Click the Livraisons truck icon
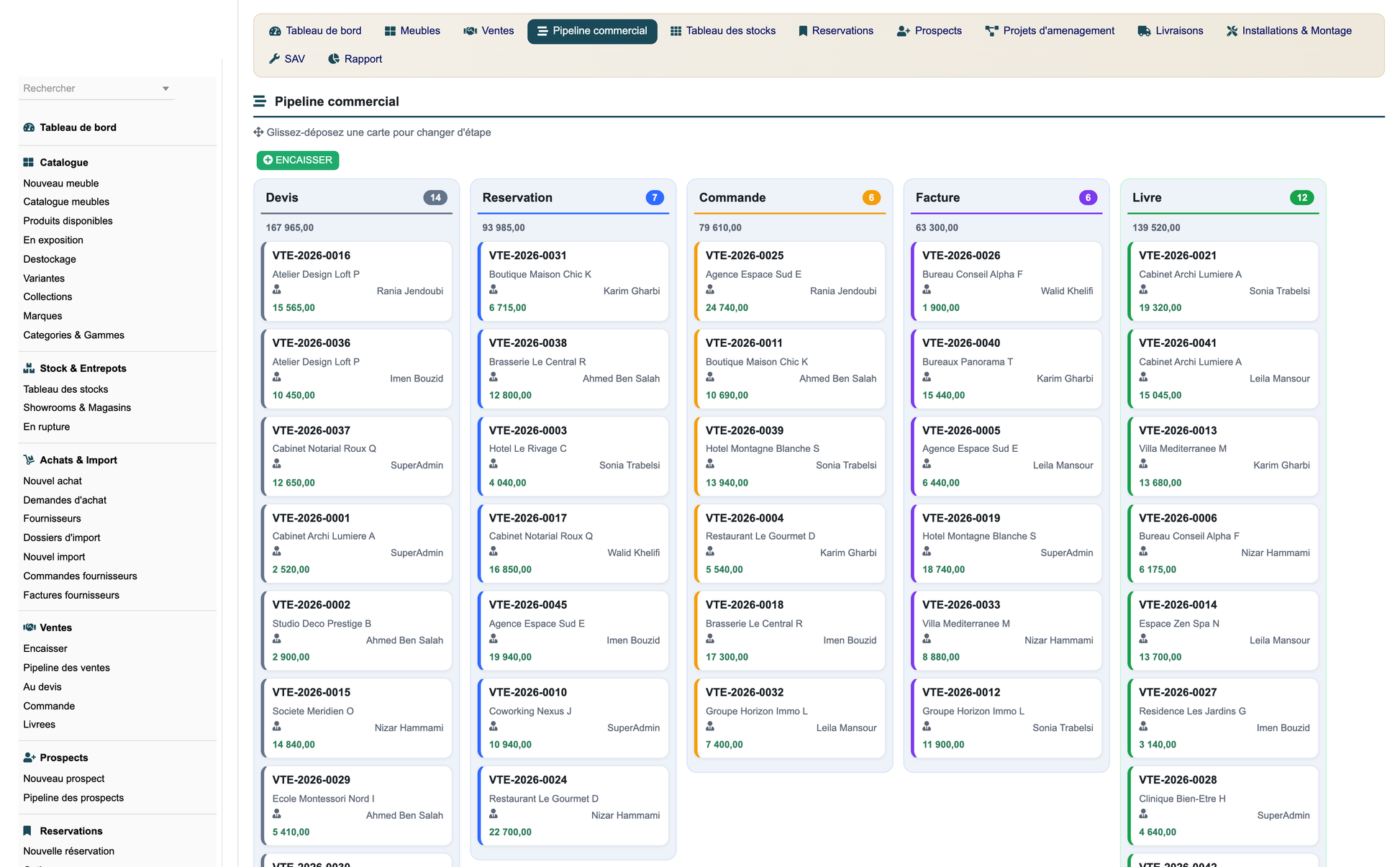Screen dimensions: 1400x867 pos(1144,31)
